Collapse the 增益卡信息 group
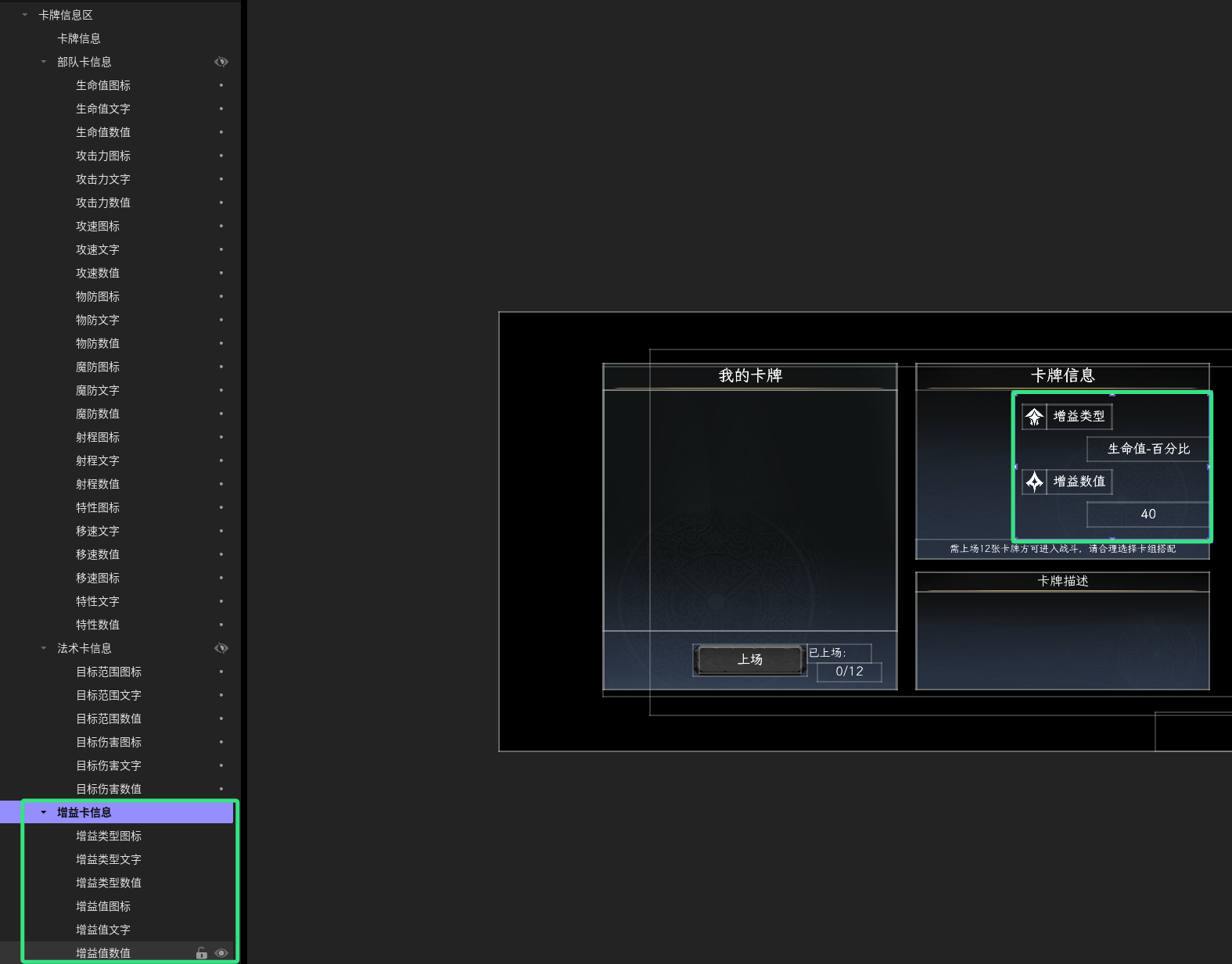 point(44,812)
